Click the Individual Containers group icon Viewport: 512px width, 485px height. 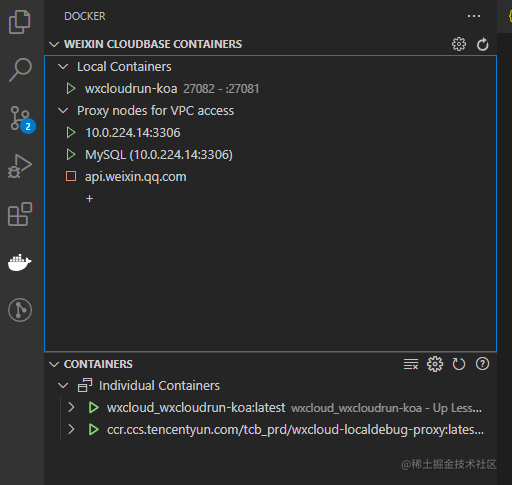tap(85, 385)
